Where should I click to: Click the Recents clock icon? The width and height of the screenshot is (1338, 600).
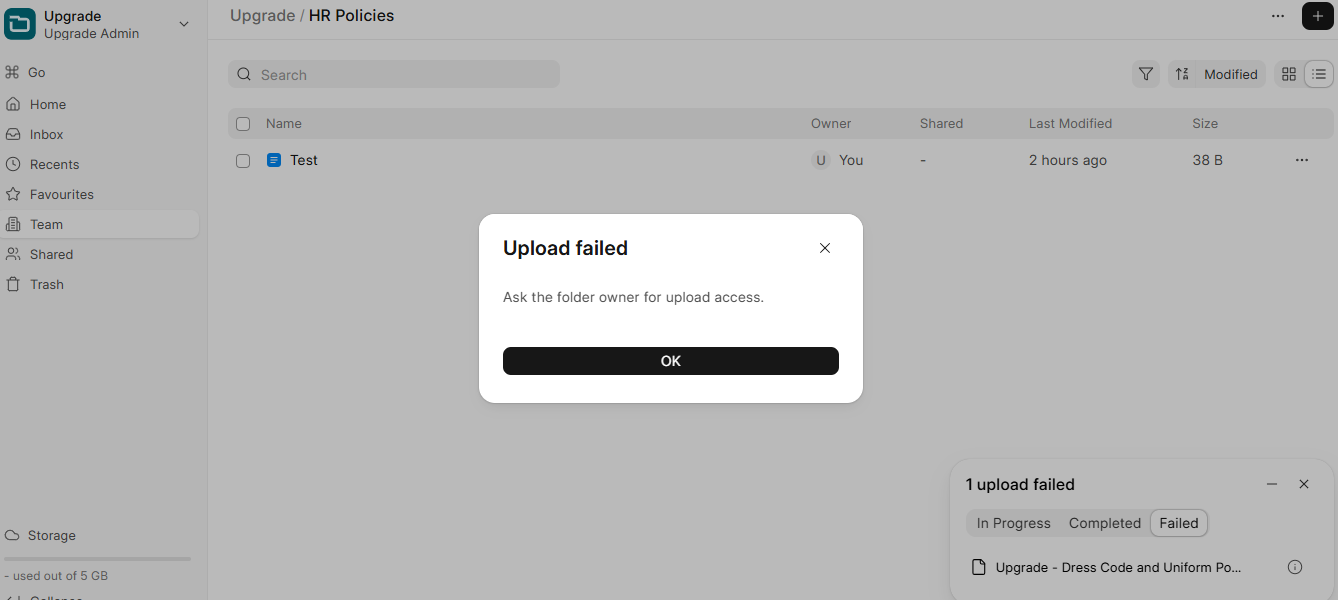13,164
